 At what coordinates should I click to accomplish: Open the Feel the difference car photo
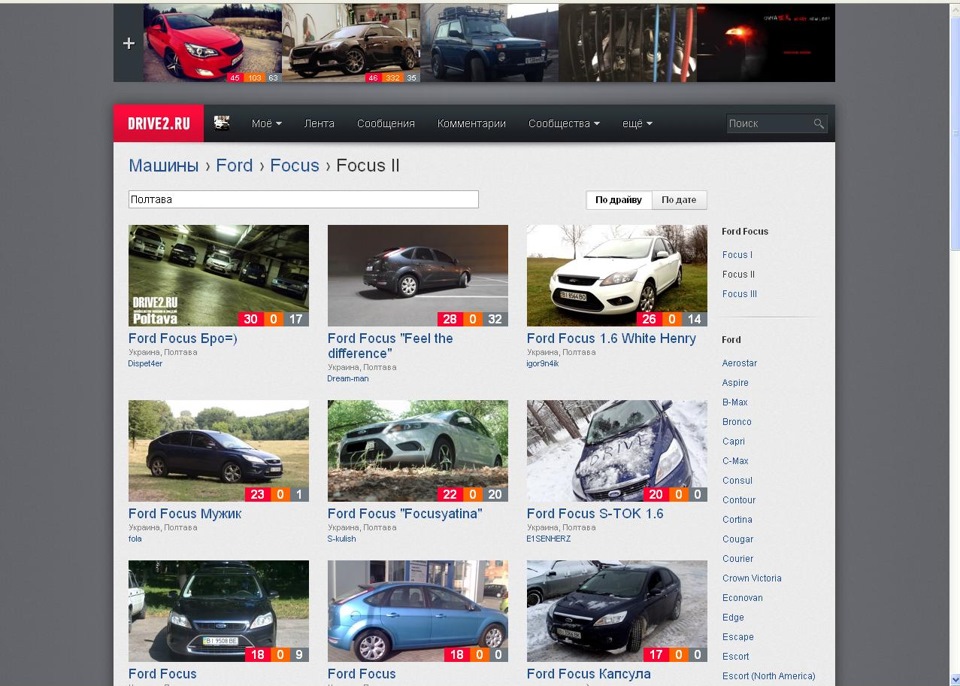(418, 276)
